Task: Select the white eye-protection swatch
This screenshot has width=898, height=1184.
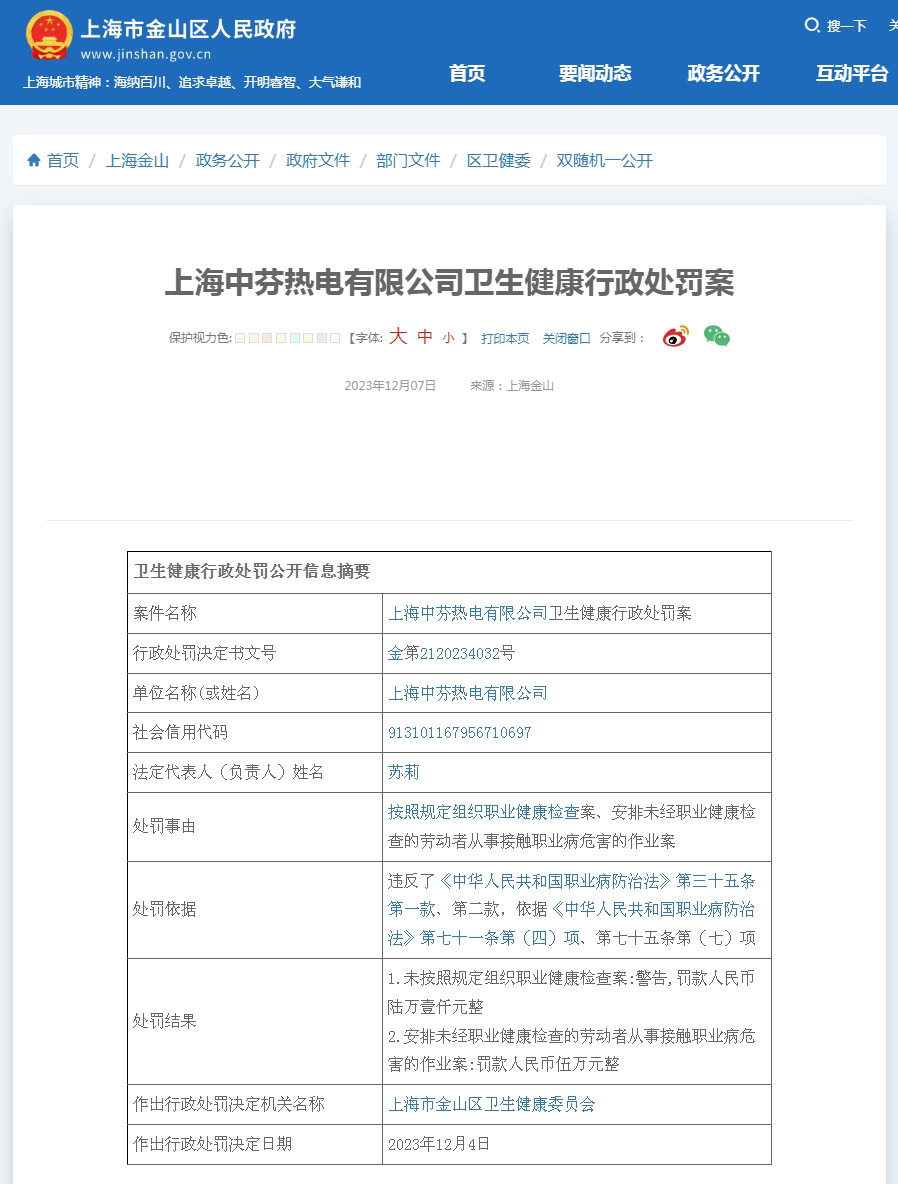Action: tap(335, 338)
